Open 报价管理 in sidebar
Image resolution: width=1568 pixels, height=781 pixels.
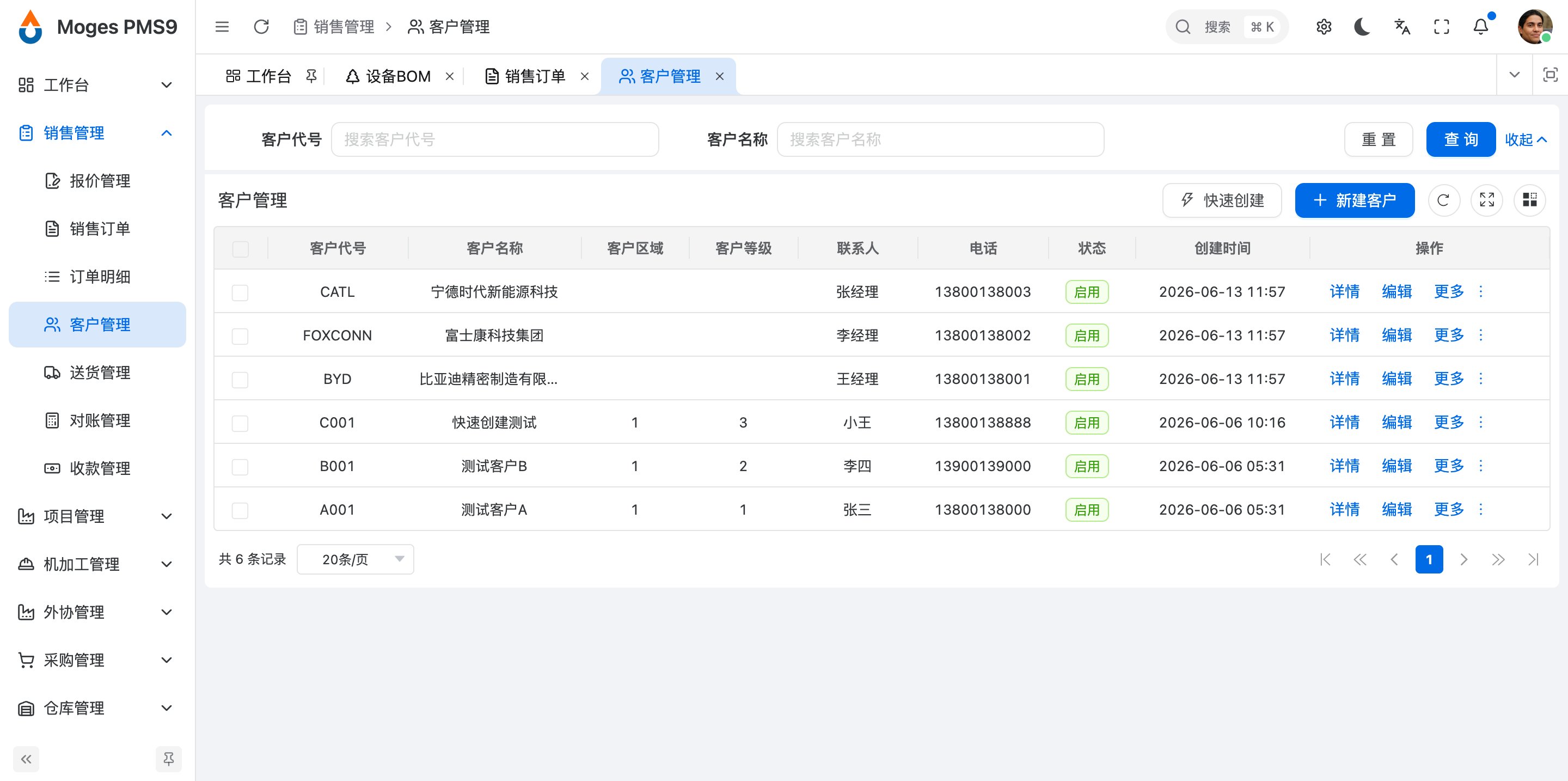(x=97, y=181)
